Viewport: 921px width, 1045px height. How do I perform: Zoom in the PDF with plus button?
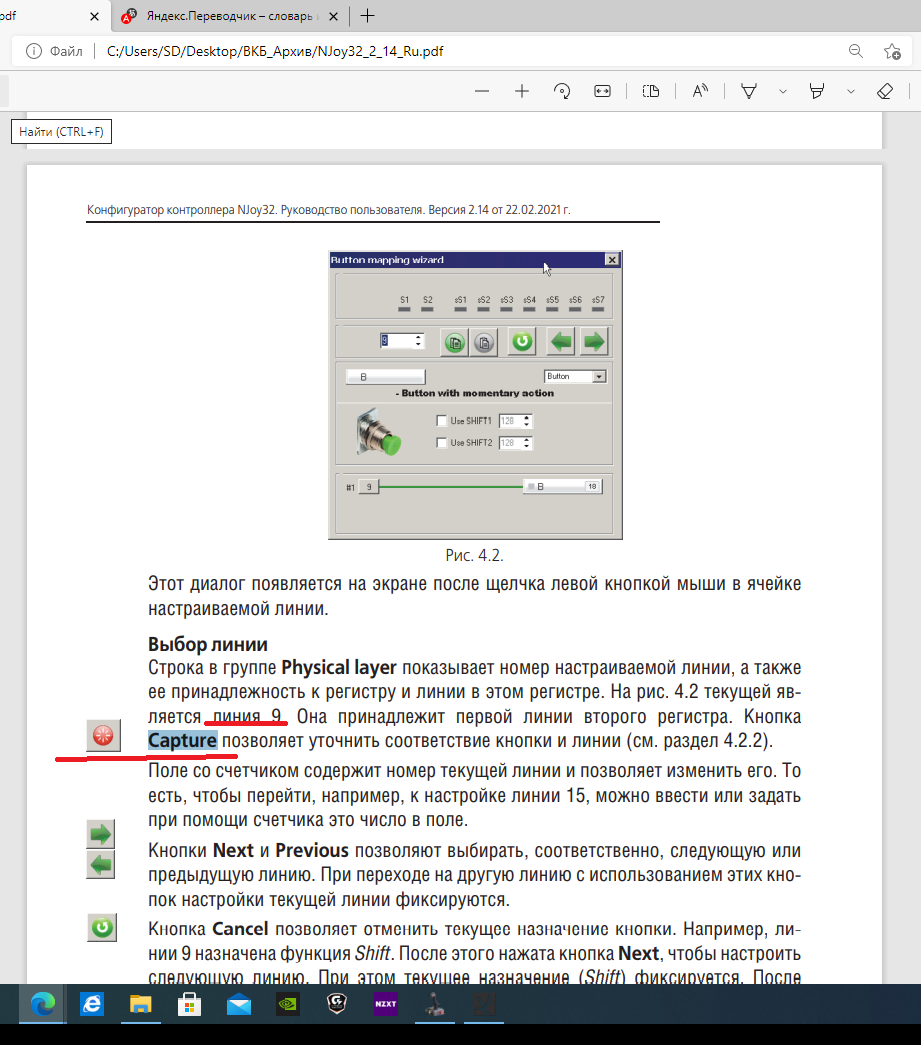click(x=522, y=91)
